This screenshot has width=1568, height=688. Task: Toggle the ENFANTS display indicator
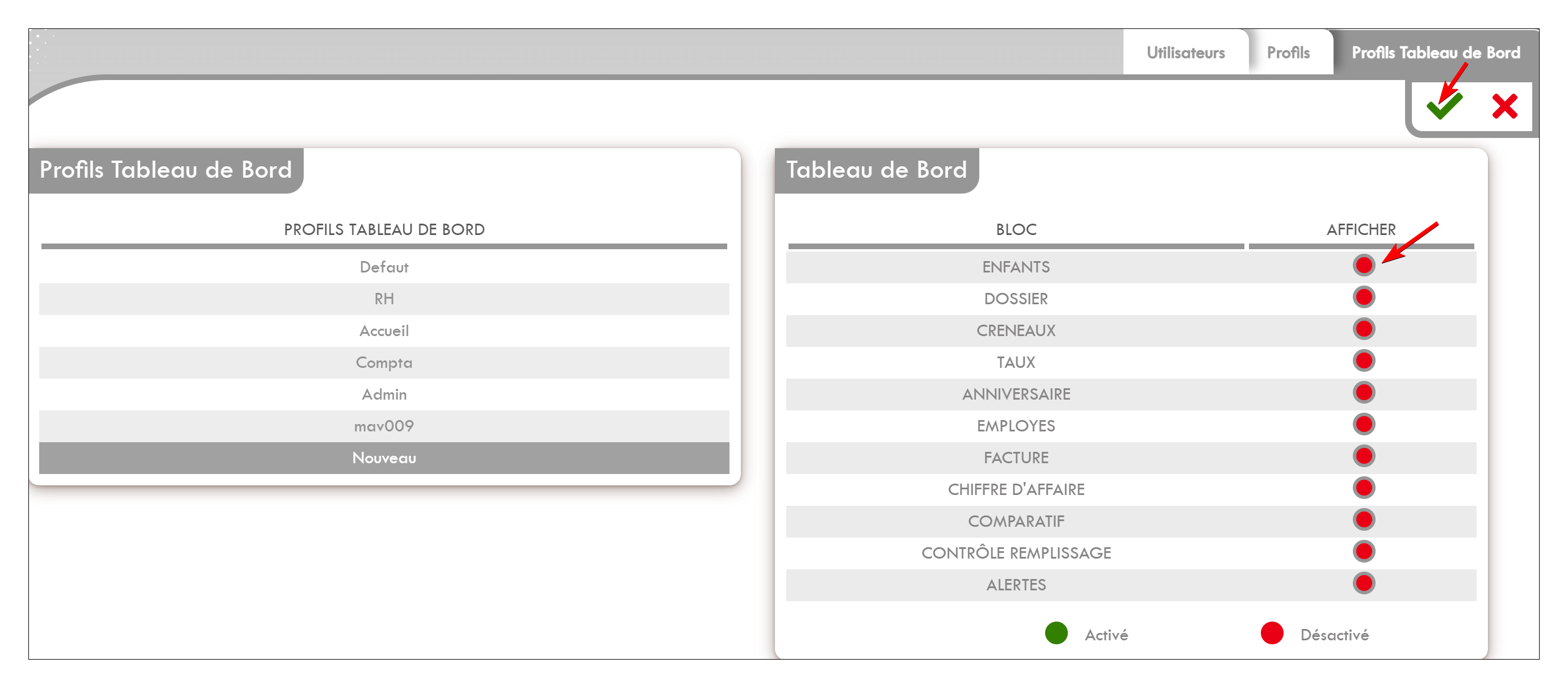click(x=1364, y=266)
